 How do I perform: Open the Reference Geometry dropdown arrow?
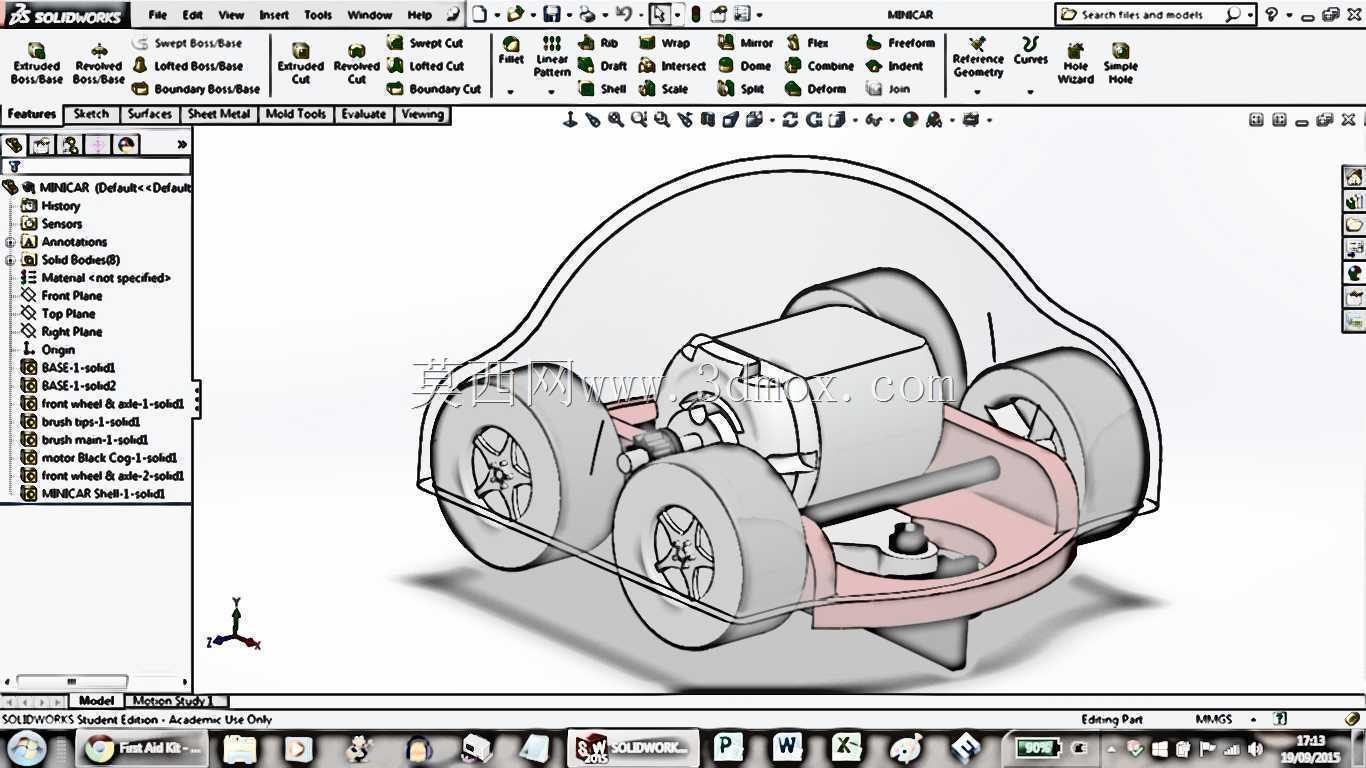point(978,92)
